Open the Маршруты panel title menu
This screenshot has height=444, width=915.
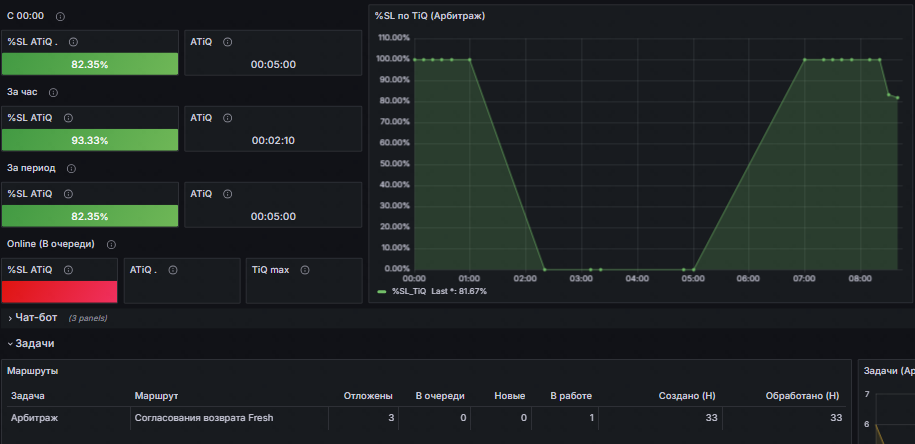pos(32,370)
